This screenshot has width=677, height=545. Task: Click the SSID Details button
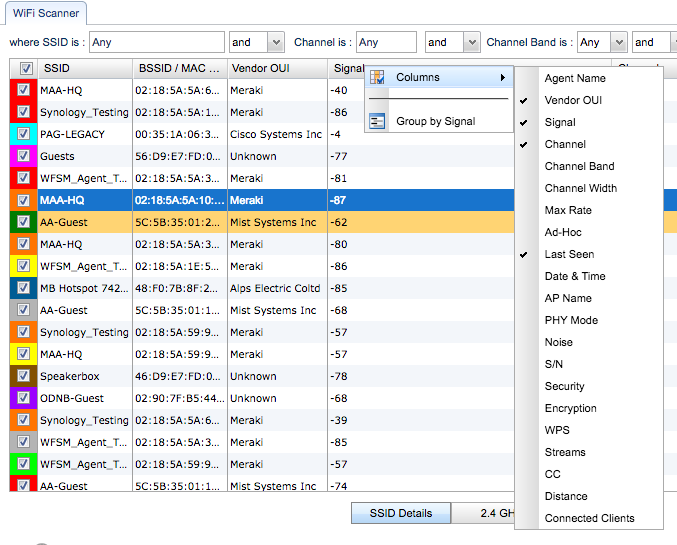pos(401,513)
